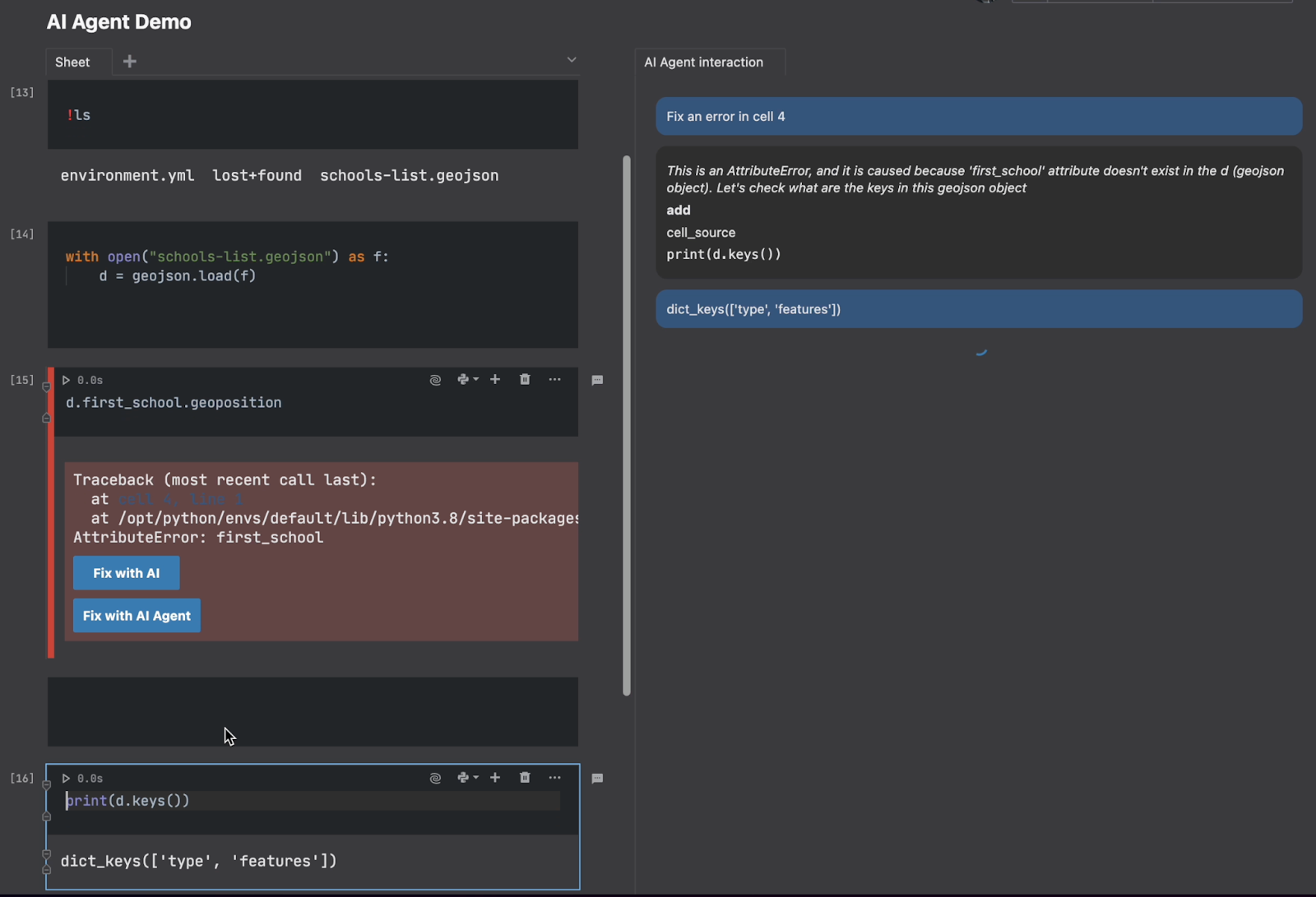Screen dimensions: 1316x897
Task: Open the comment icon beside cell 16
Action: pos(597,778)
